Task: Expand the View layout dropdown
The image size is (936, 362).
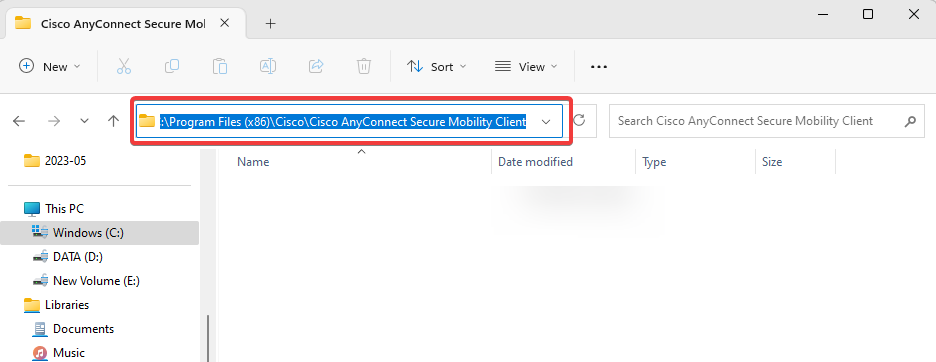Action: tap(526, 66)
